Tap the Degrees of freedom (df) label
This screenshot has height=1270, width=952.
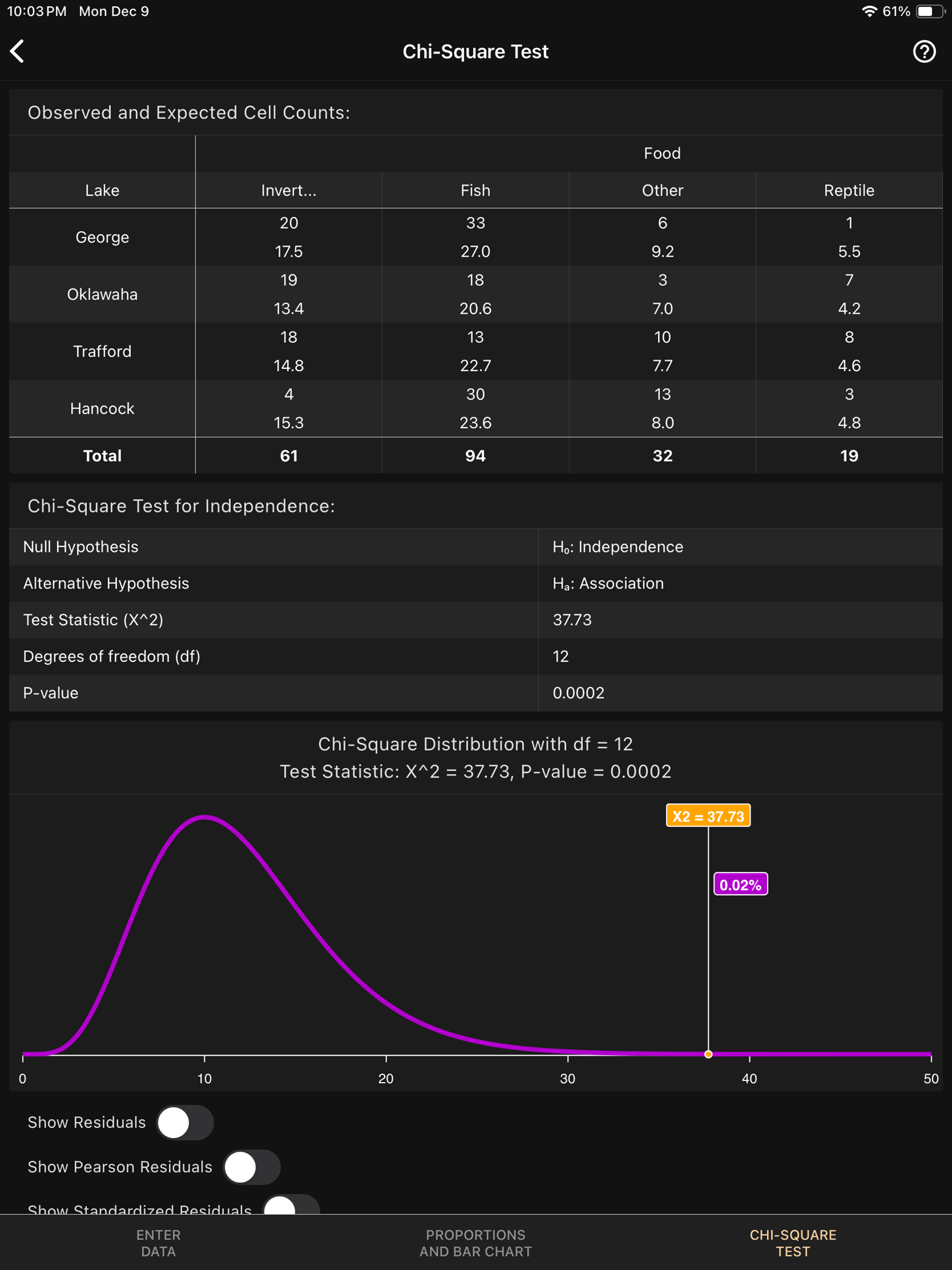tap(112, 656)
